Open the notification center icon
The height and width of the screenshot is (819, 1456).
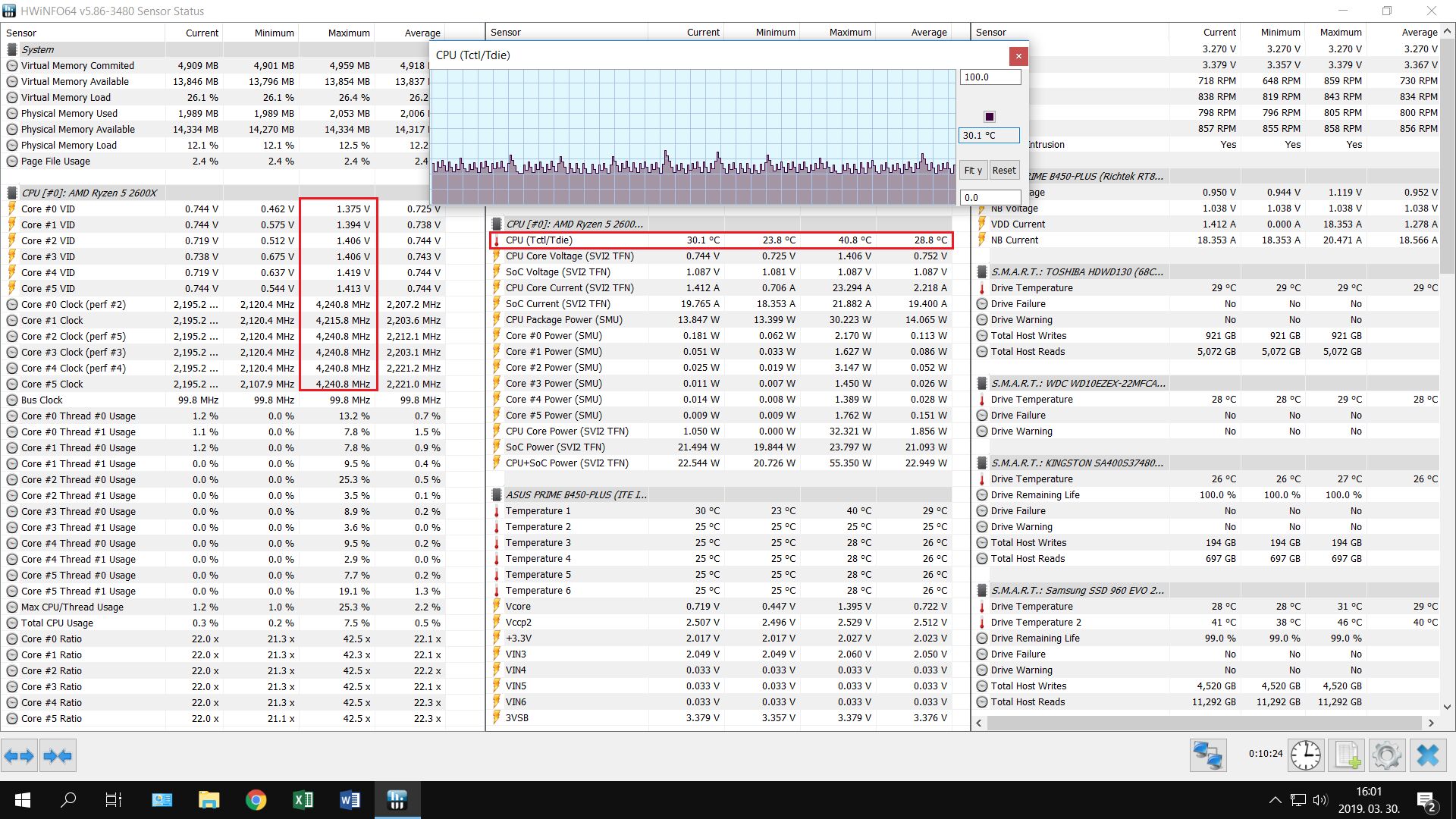[x=1426, y=801]
